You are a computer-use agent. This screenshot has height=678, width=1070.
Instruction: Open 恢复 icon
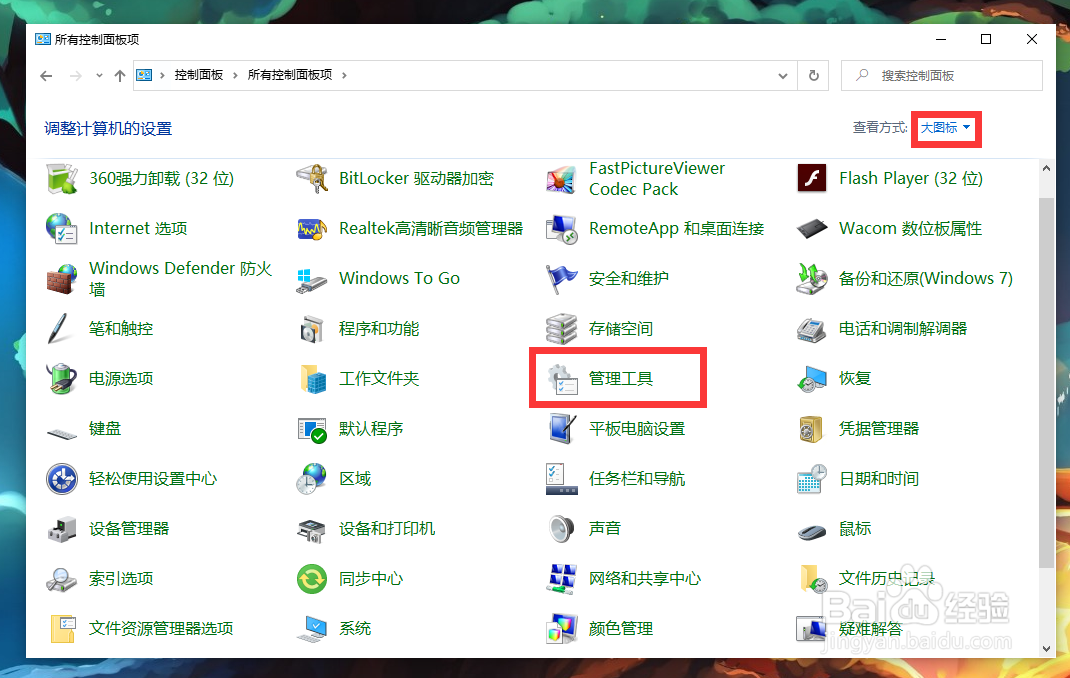click(812, 379)
